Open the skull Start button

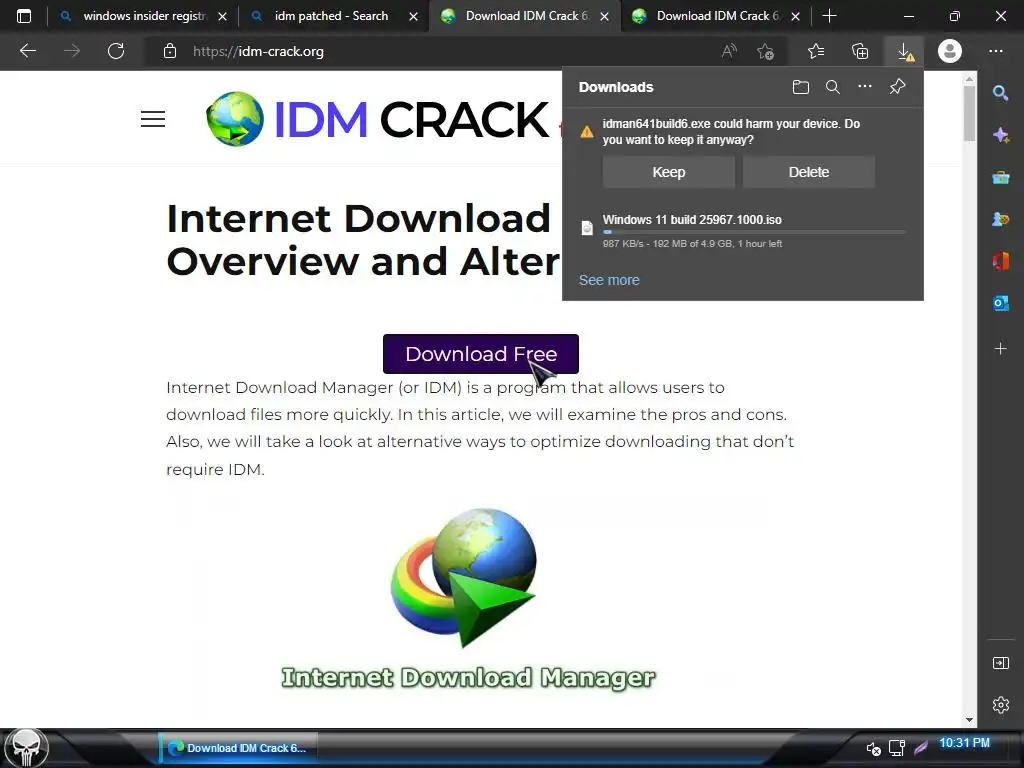pos(26,748)
